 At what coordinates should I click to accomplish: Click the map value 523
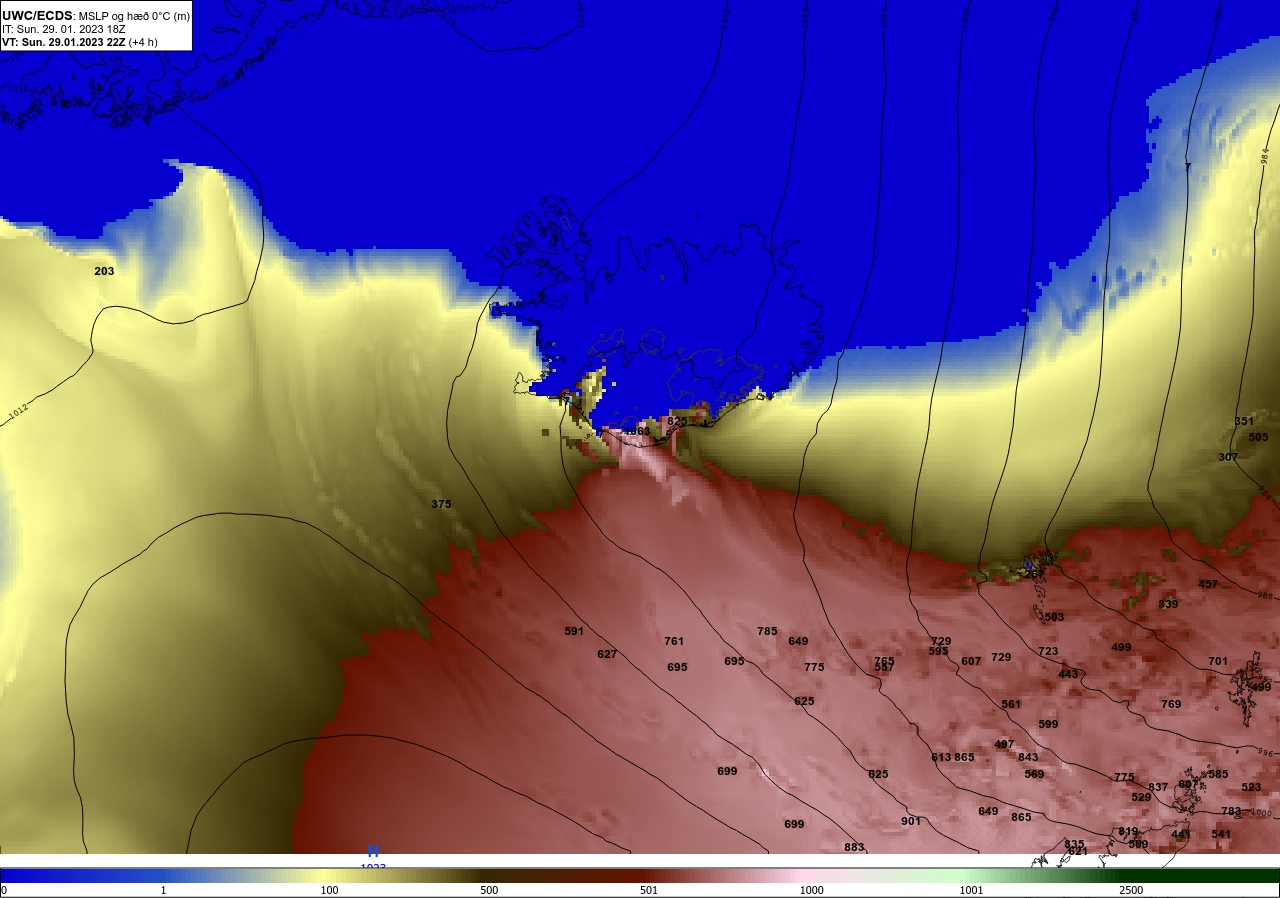click(1251, 787)
